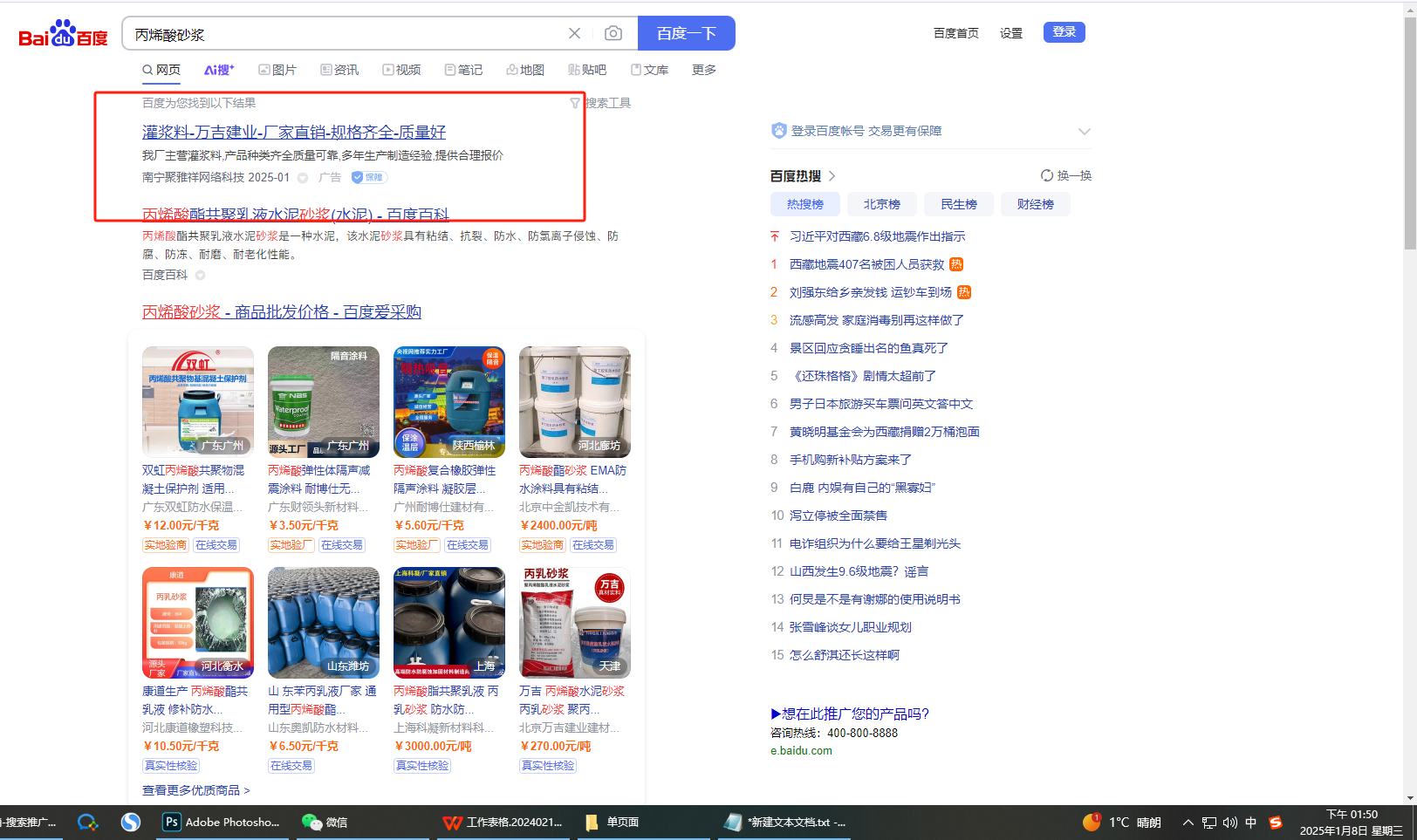Open Adobe Photoshop from taskbar

pyautogui.click(x=222, y=823)
